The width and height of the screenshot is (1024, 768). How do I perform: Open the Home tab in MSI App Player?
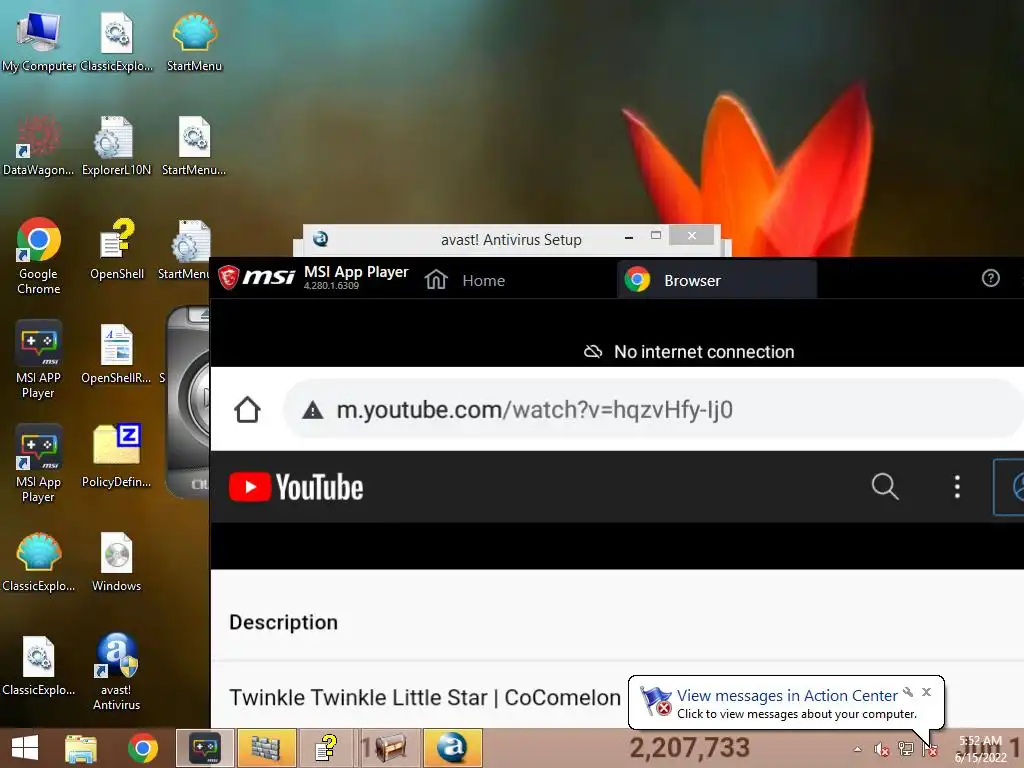pyautogui.click(x=465, y=280)
